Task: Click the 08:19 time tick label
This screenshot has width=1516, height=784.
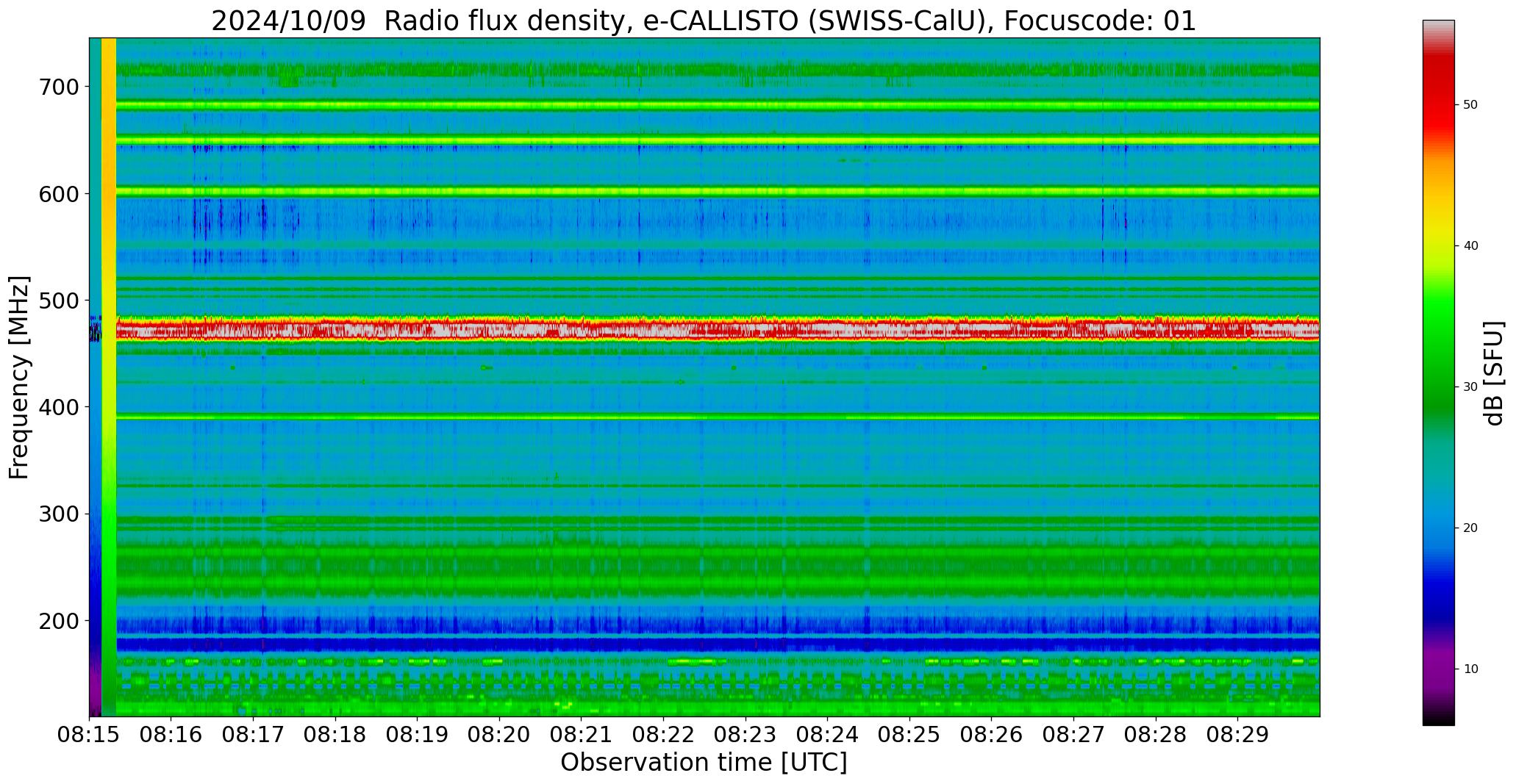Action: coord(418,735)
